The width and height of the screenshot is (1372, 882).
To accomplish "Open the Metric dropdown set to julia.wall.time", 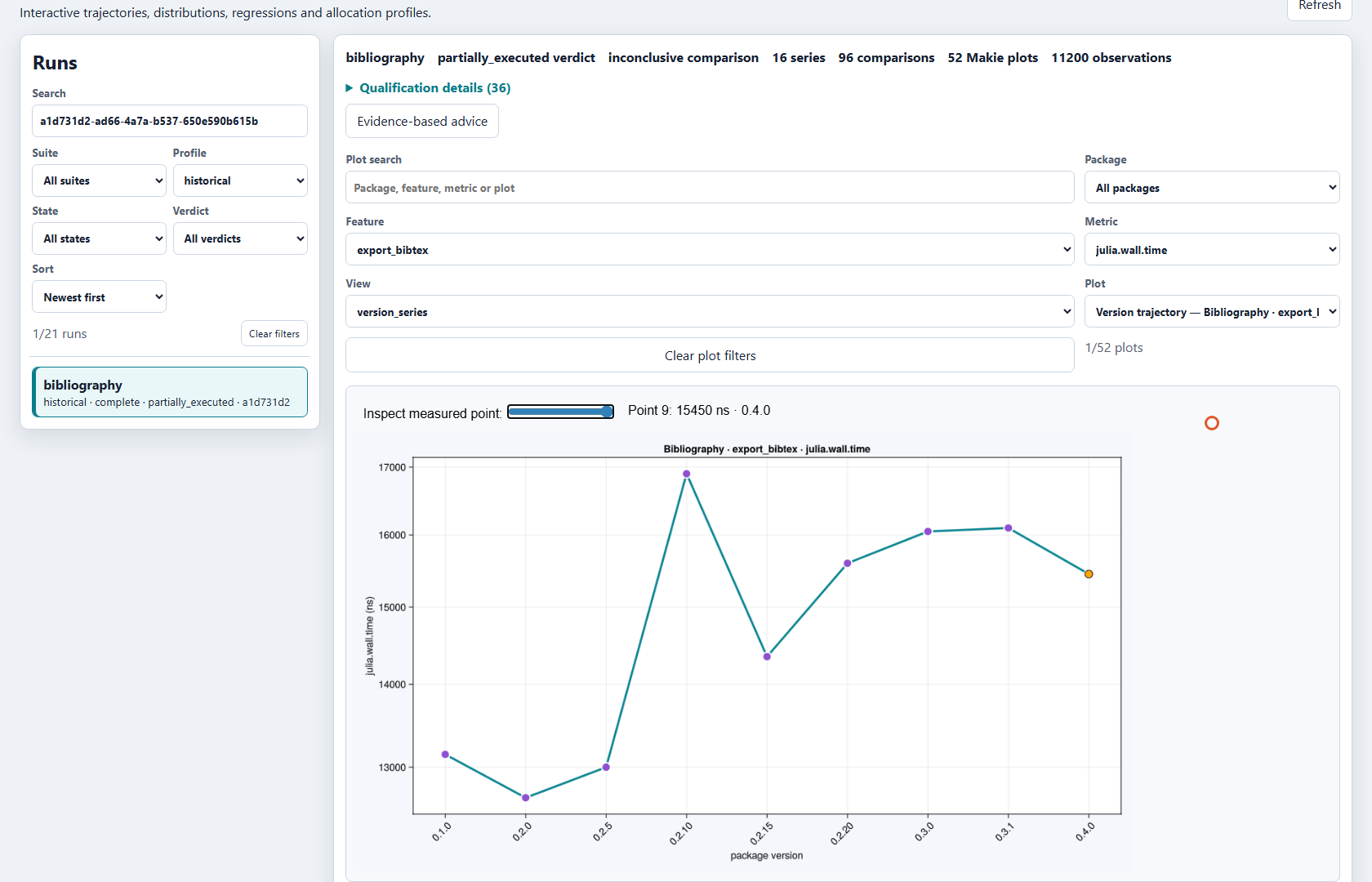I will pyautogui.click(x=1212, y=250).
